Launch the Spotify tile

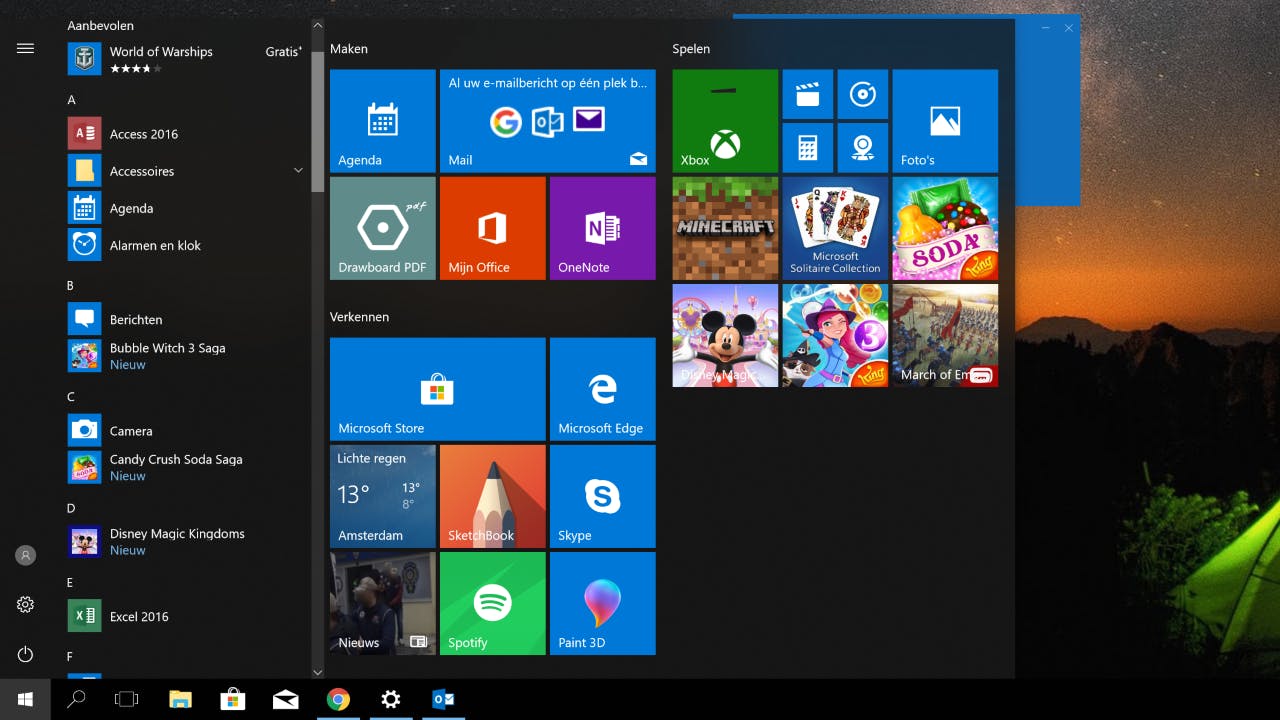pos(492,603)
